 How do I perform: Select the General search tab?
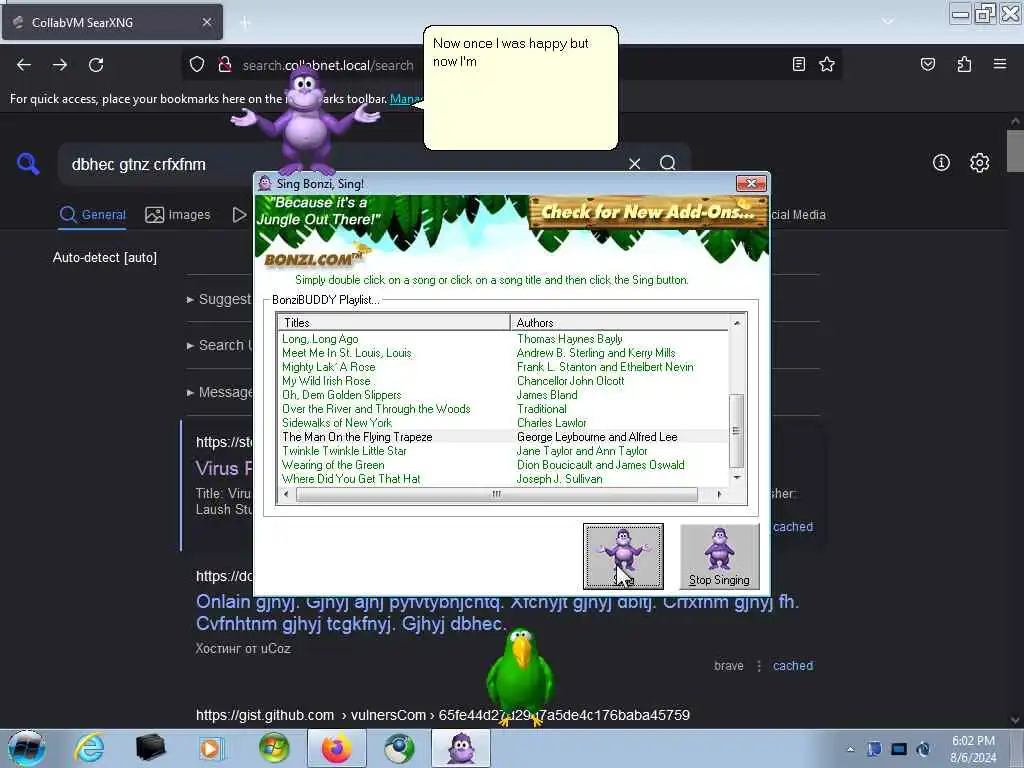pyautogui.click(x=93, y=215)
